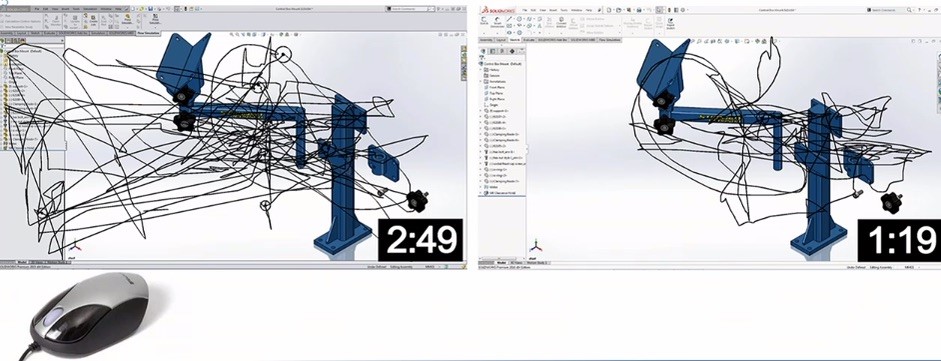Expand the History tree item
Screen dimensions: 941x361
[480, 70]
